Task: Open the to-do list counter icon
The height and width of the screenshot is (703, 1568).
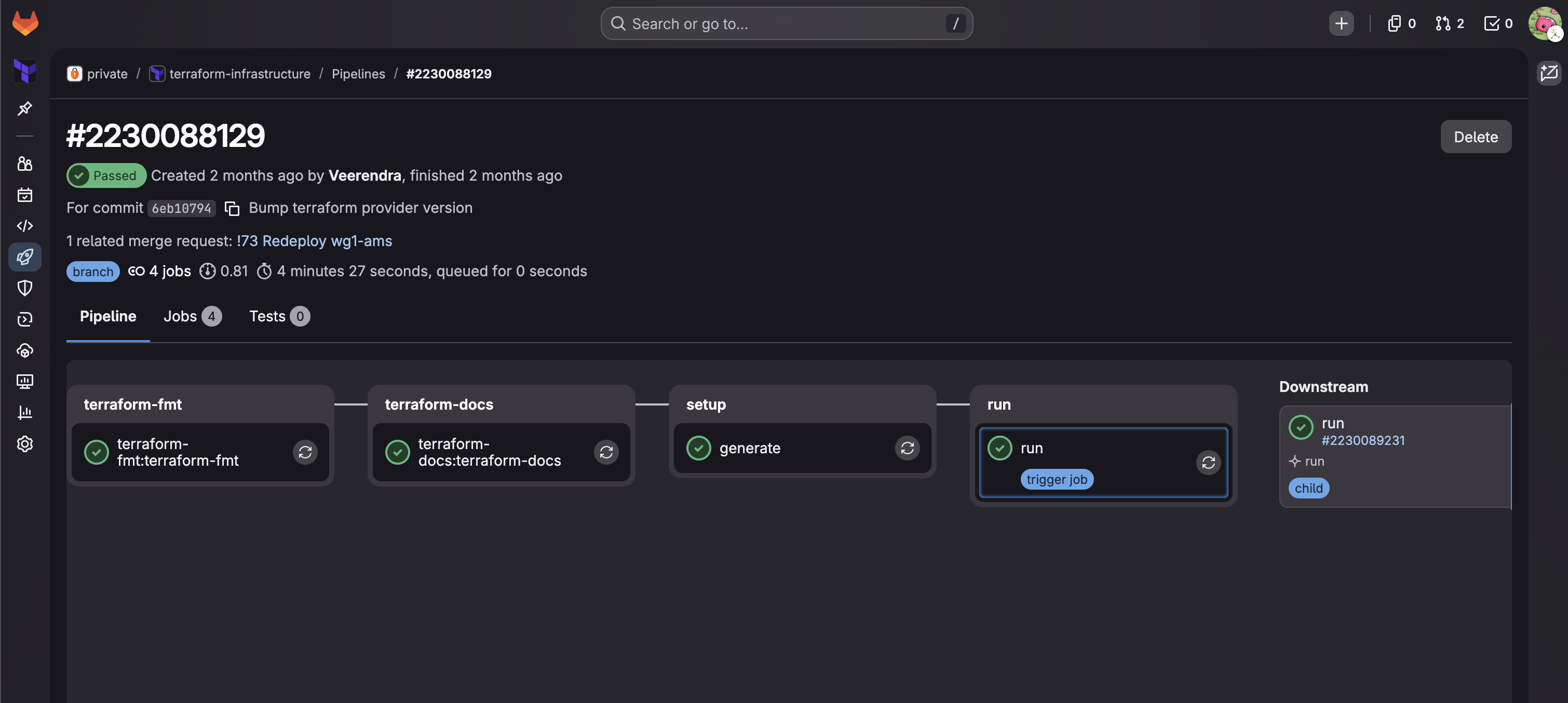Action: pyautogui.click(x=1498, y=23)
